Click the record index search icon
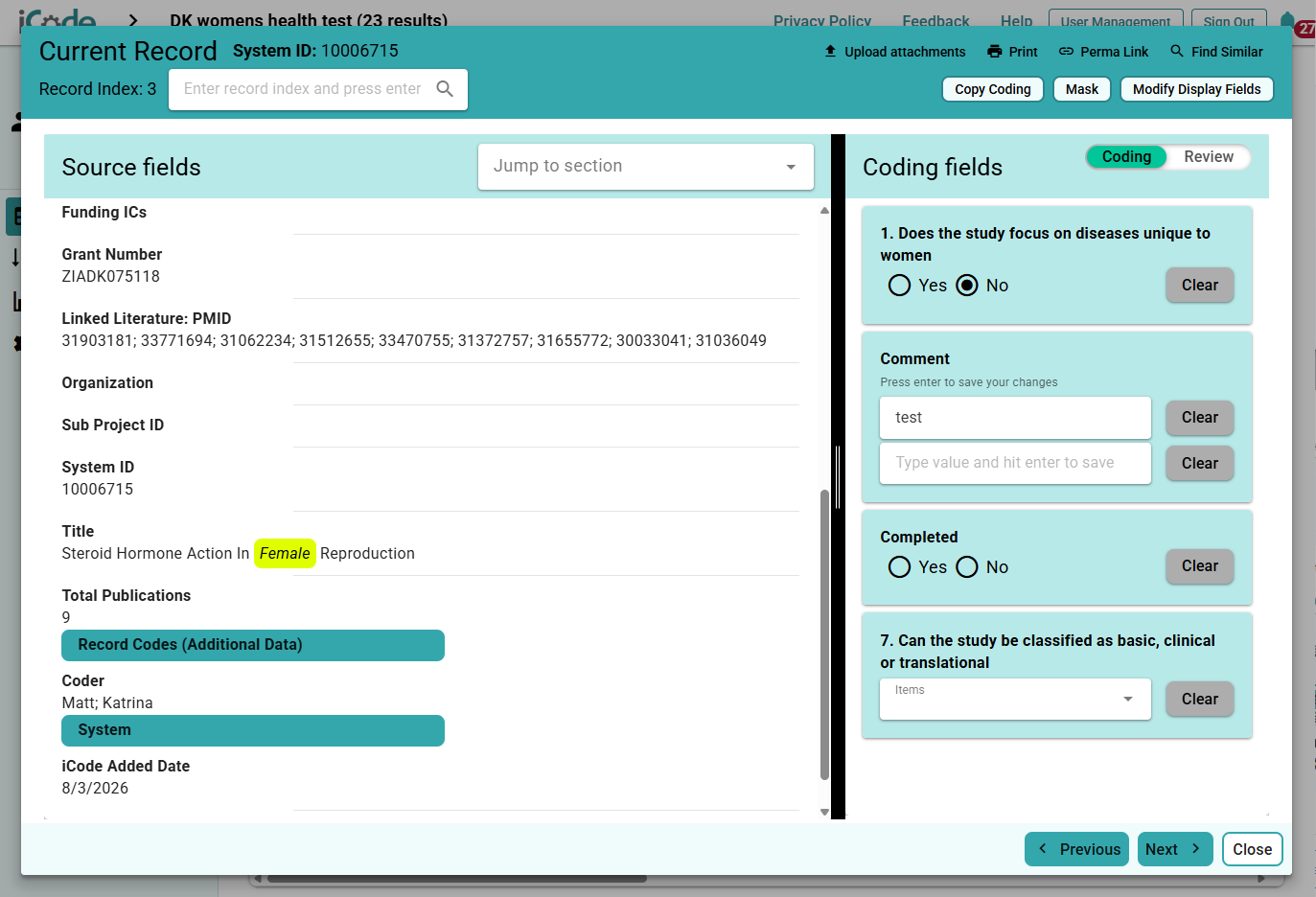Screen dimensions: 1316x897 (445, 89)
